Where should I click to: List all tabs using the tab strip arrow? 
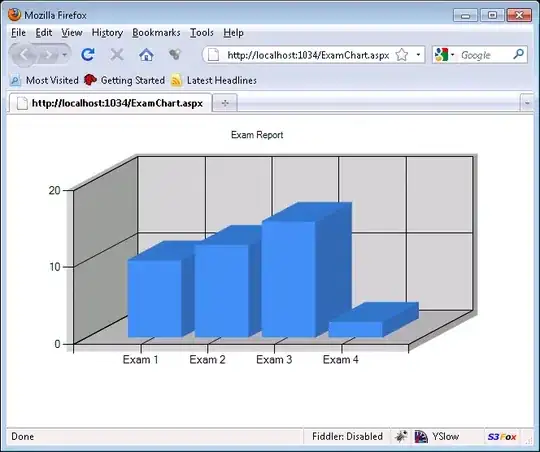click(x=527, y=103)
